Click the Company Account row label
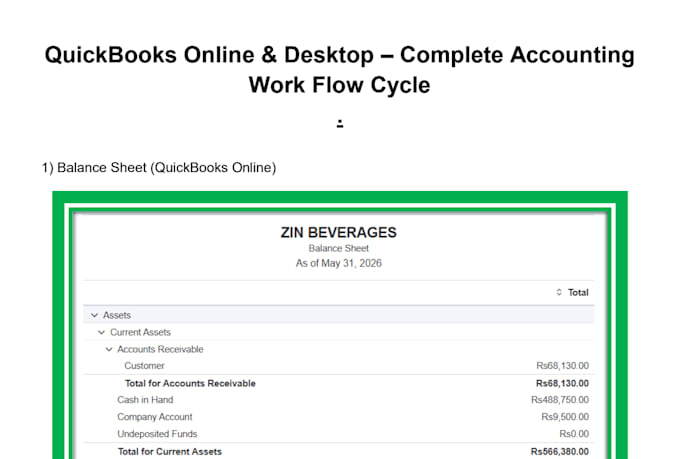This screenshot has height=459, width=680. pos(154,417)
